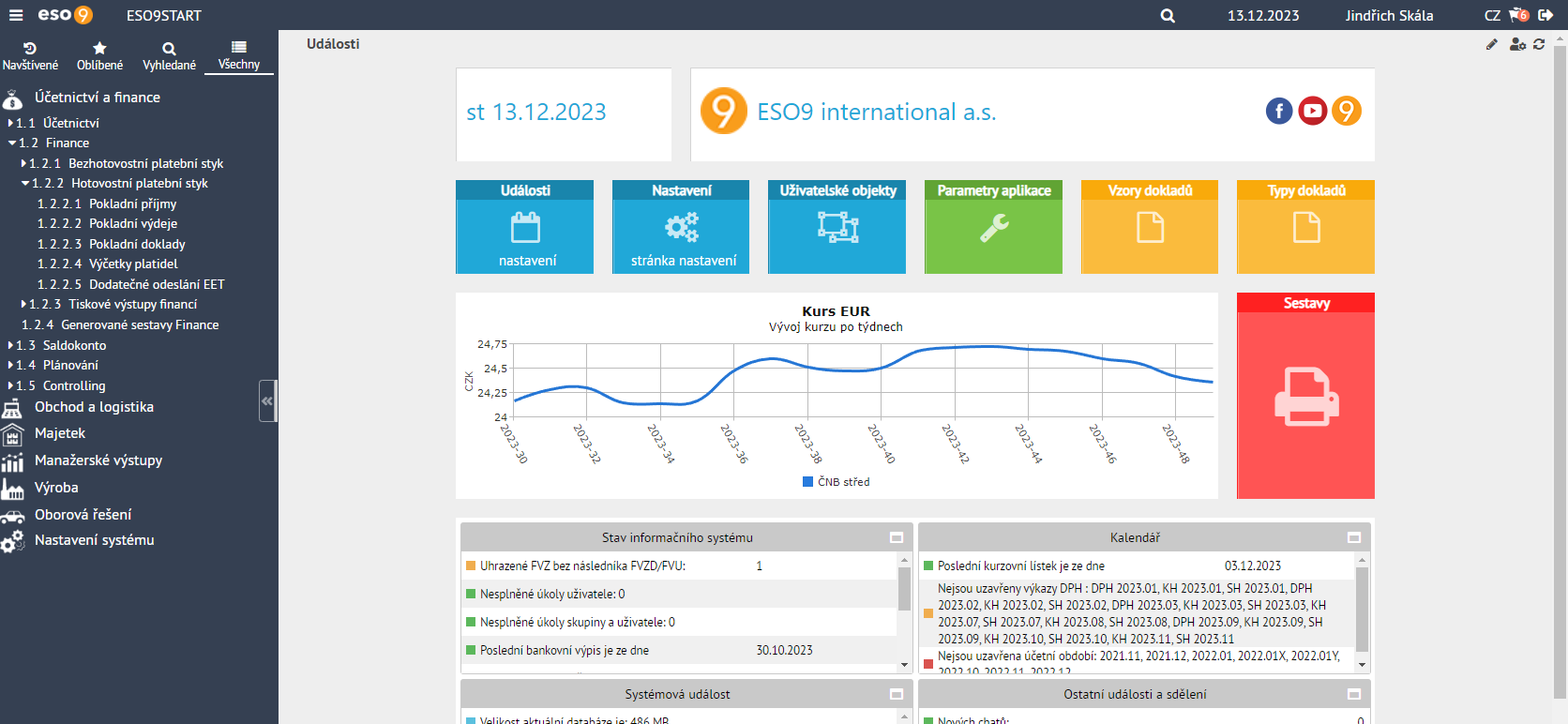Open the search magnifier in top bar
This screenshot has height=724, width=1568.
tap(1168, 15)
